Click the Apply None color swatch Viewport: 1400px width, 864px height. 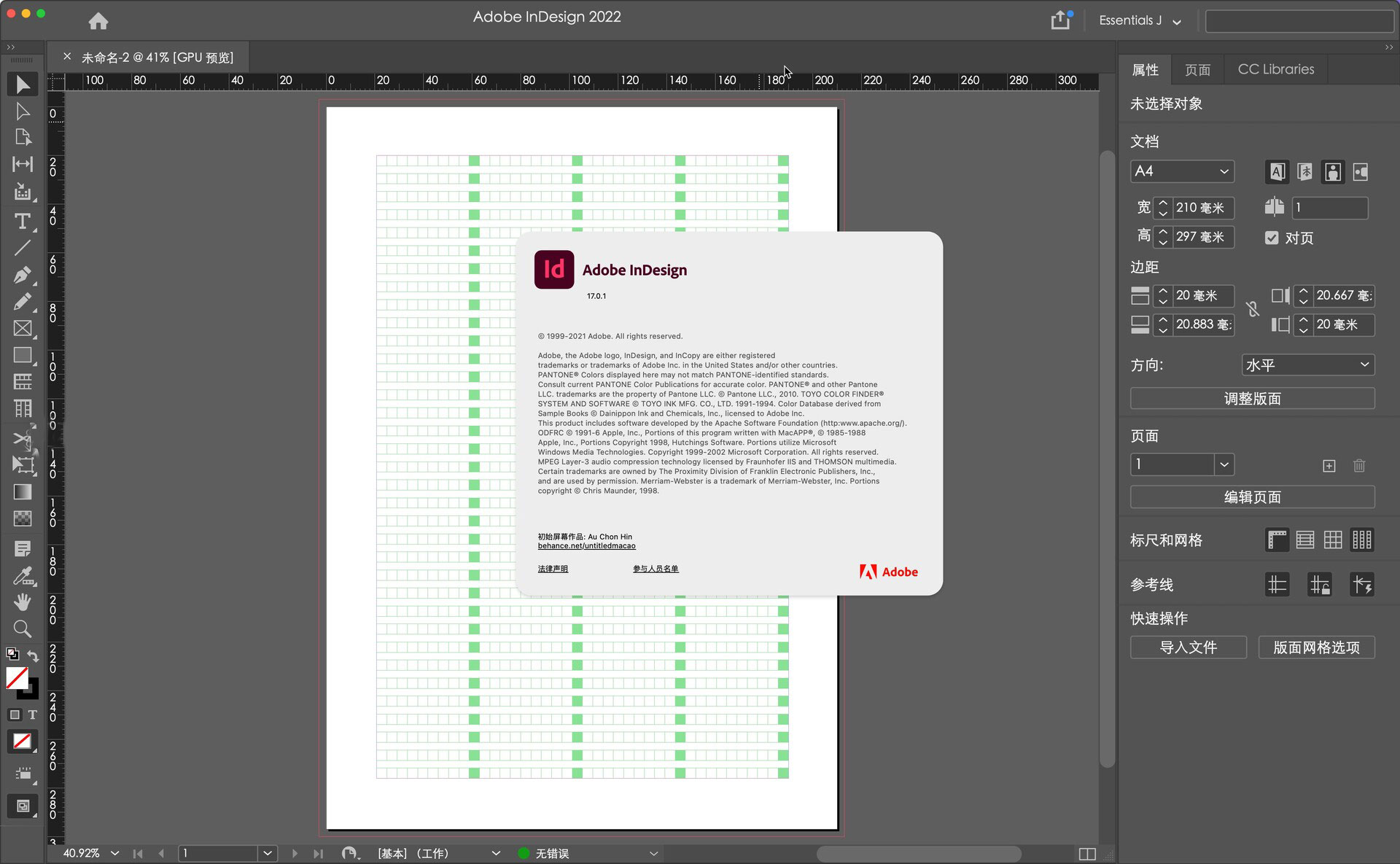pos(23,742)
